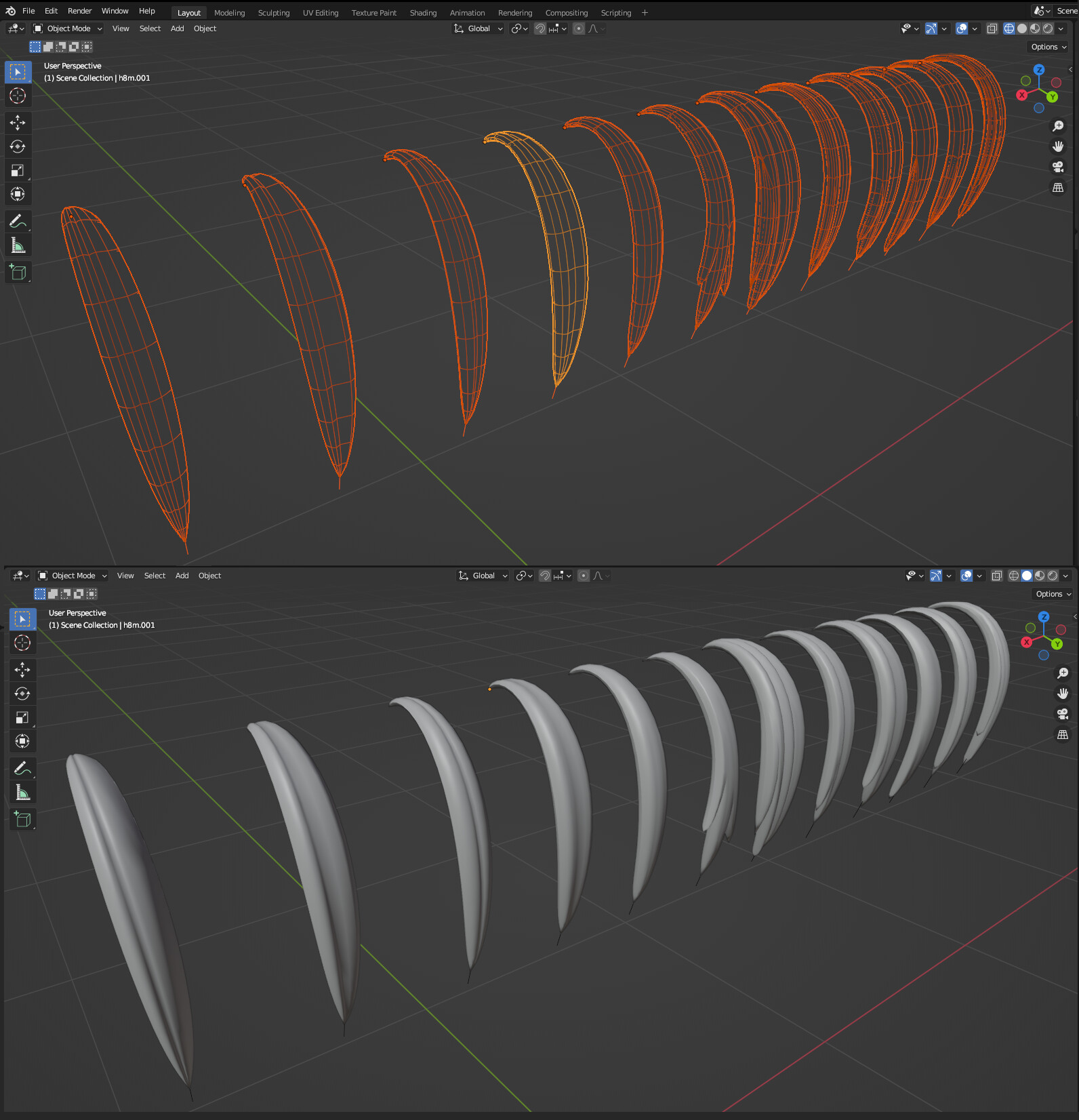Pick the Move tool in wireframe viewport
The height and width of the screenshot is (1120, 1079).
pos(18,123)
